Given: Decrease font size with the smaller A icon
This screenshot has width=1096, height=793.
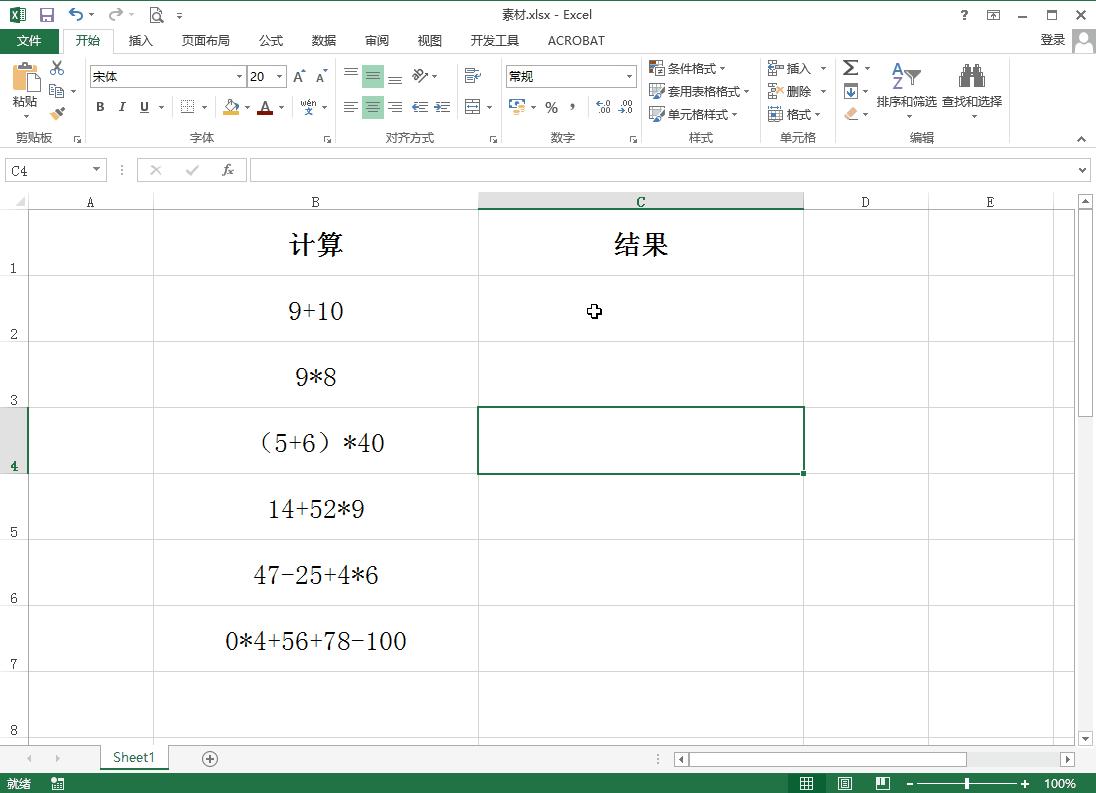Looking at the screenshot, I should (x=321, y=77).
